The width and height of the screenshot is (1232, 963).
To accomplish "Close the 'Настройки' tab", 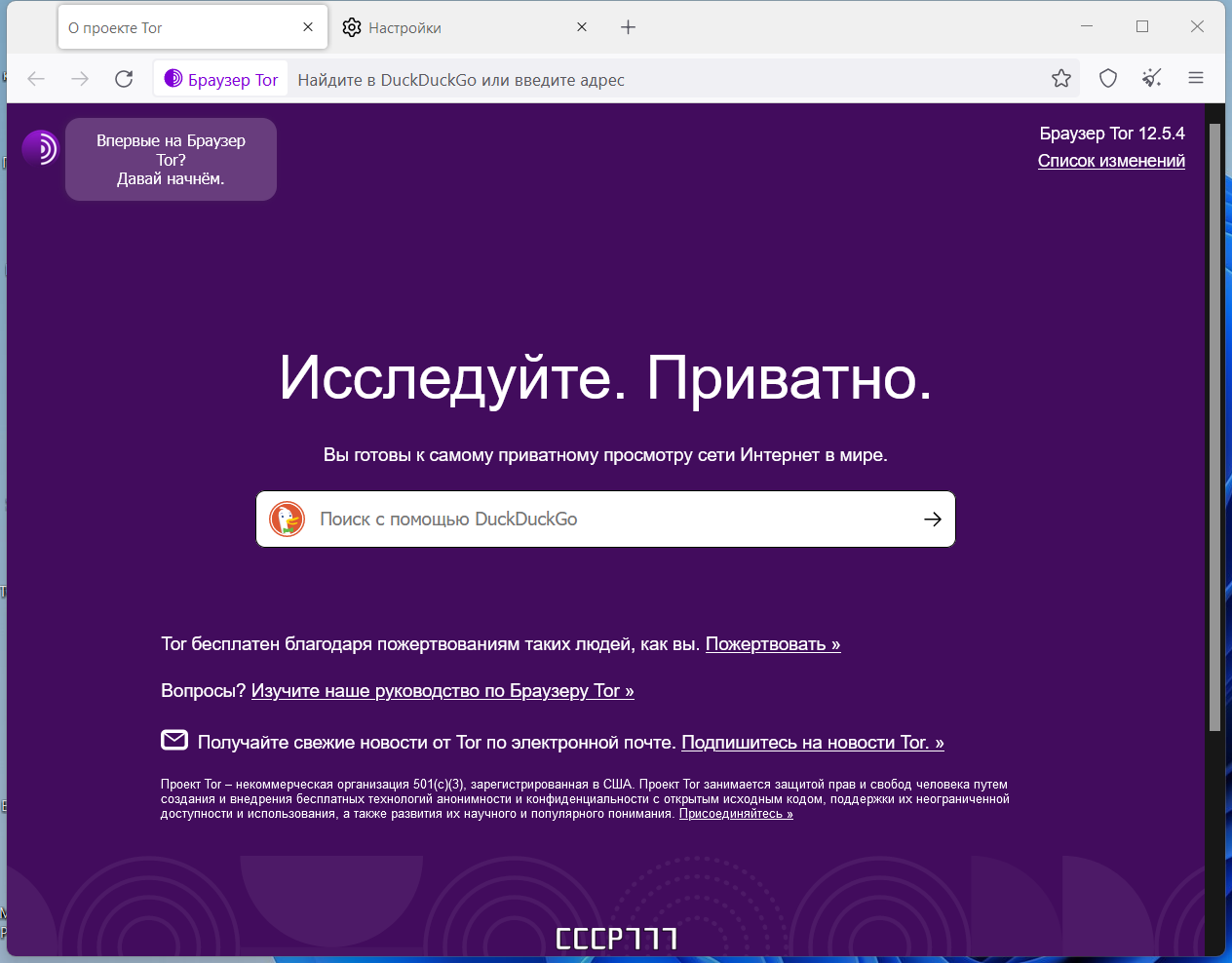I will pyautogui.click(x=582, y=27).
